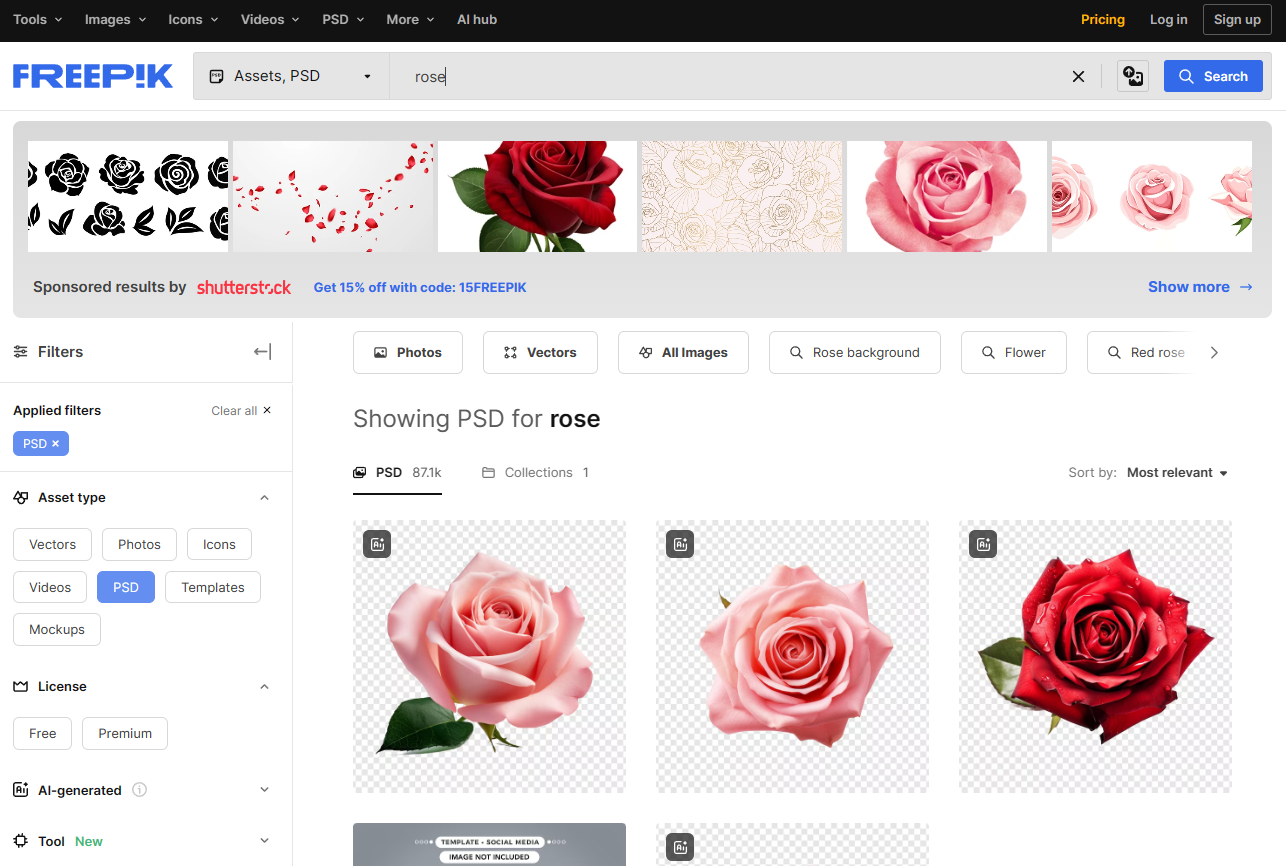1286x866 pixels.
Task: Toggle the Vectors asset type filter
Action: (52, 545)
